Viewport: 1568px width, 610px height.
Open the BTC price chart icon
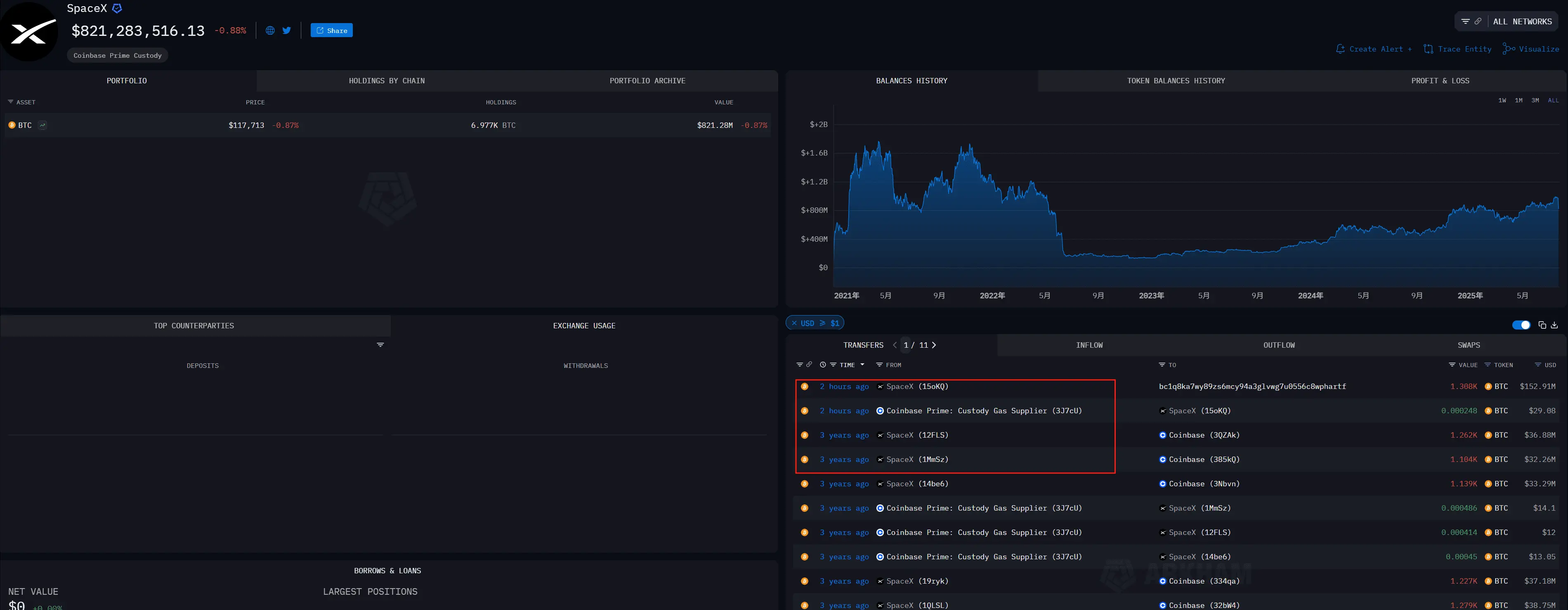pyautogui.click(x=43, y=125)
